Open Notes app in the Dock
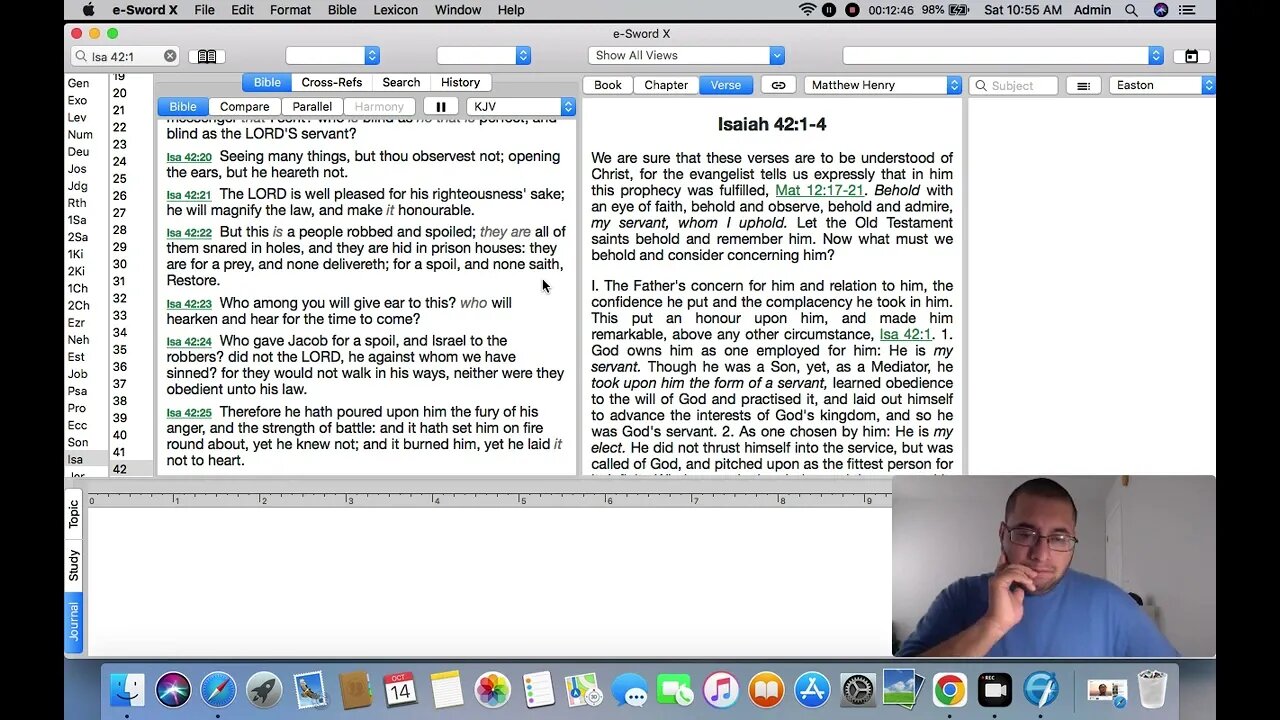 pos(446,690)
